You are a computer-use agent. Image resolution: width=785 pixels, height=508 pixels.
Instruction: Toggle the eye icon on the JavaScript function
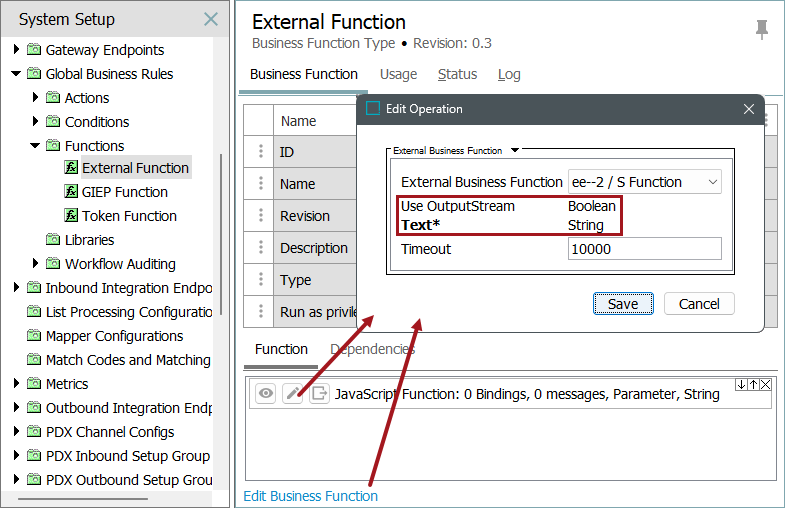(266, 394)
